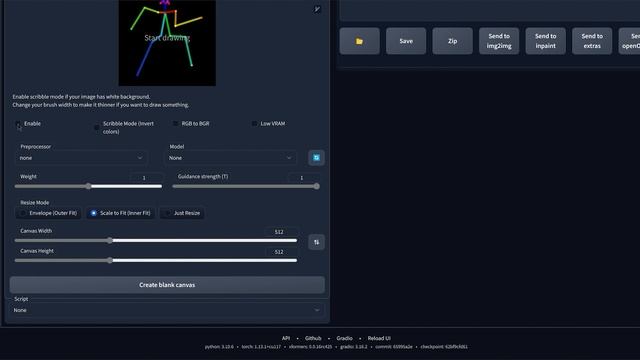Click the Canvas Height slider handle
Image resolution: width=640 pixels, height=360 pixels.
click(110, 260)
